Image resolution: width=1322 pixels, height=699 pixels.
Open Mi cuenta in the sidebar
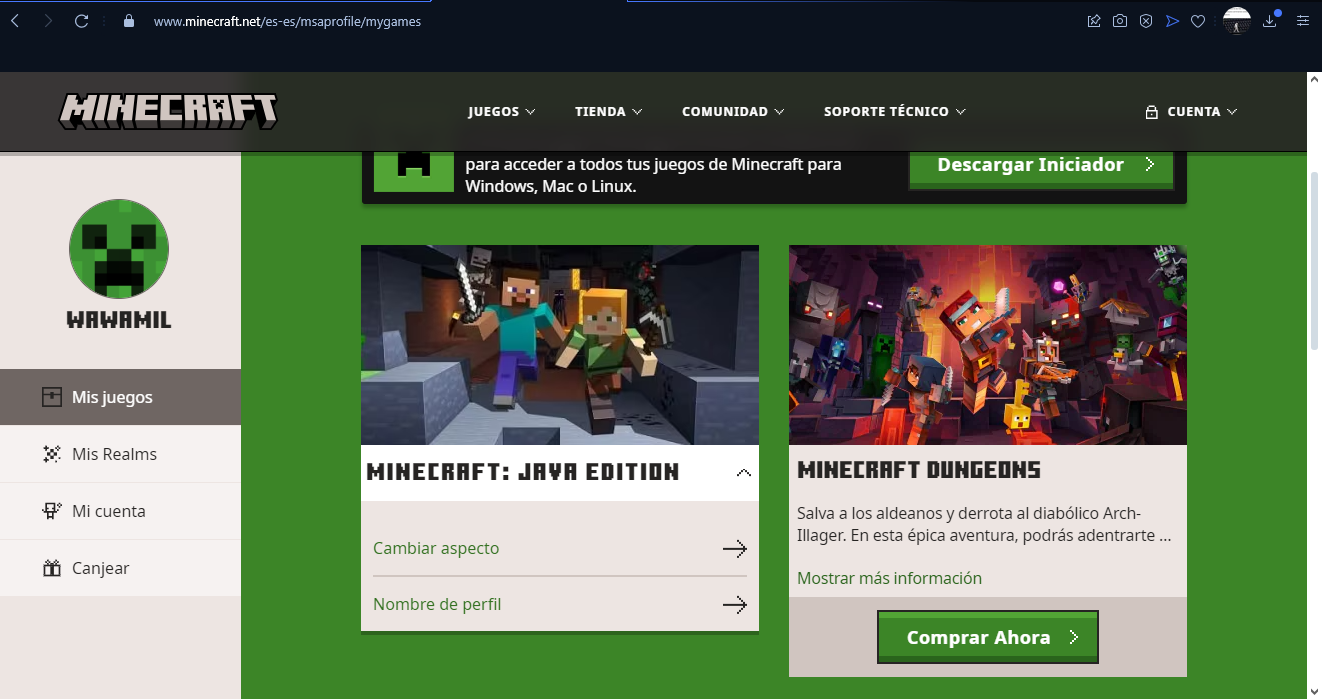[x=120, y=511]
